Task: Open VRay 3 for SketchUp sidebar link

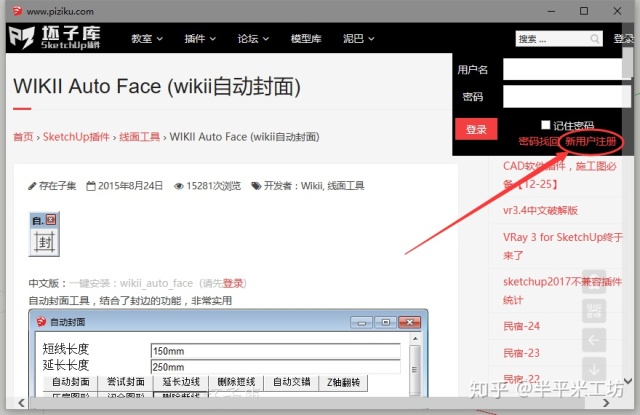Action: 563,246
